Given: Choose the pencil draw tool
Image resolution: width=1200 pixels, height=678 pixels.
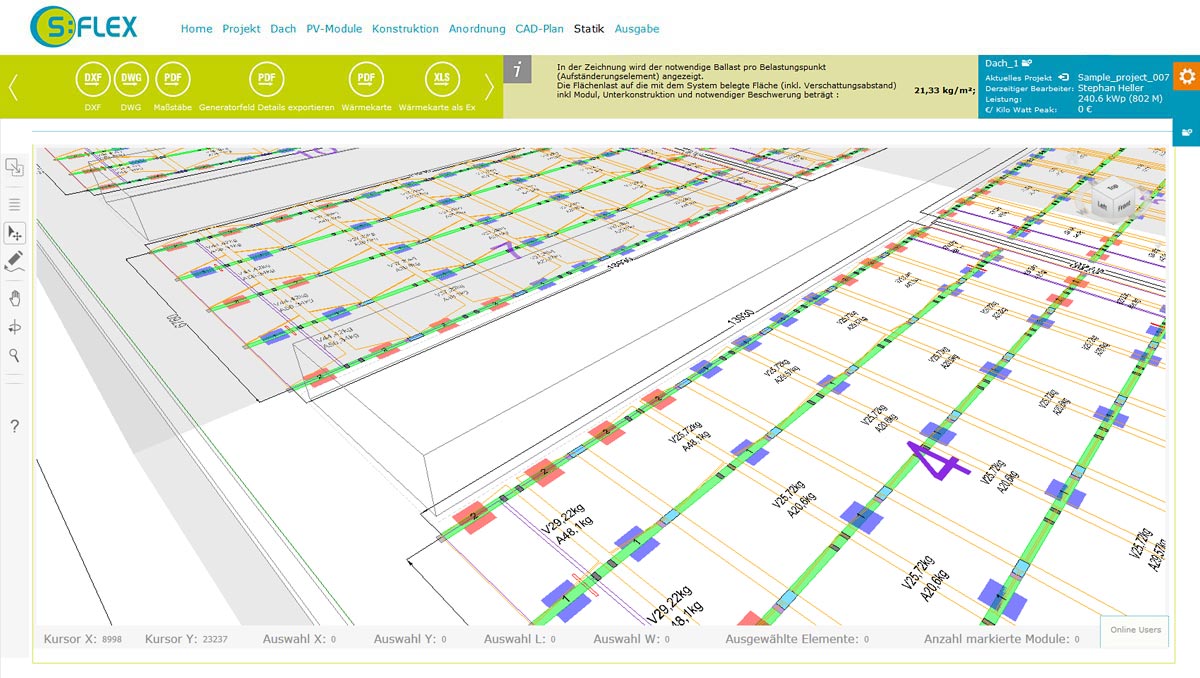Looking at the screenshot, I should [15, 262].
